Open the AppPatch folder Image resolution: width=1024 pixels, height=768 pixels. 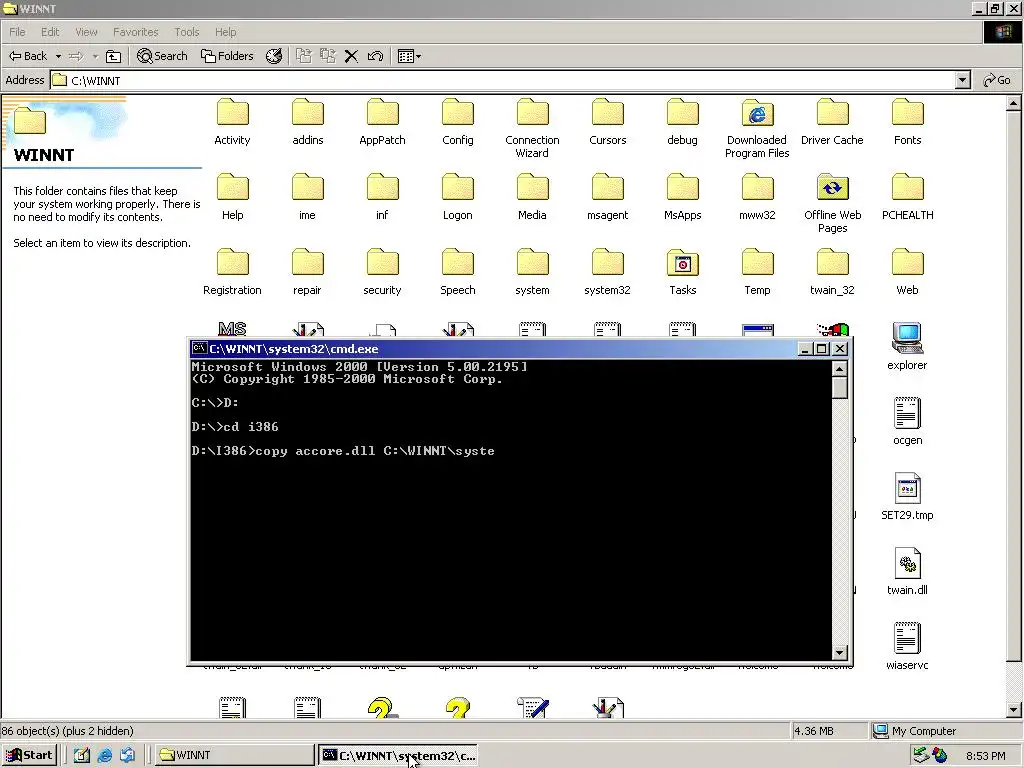coord(383,123)
